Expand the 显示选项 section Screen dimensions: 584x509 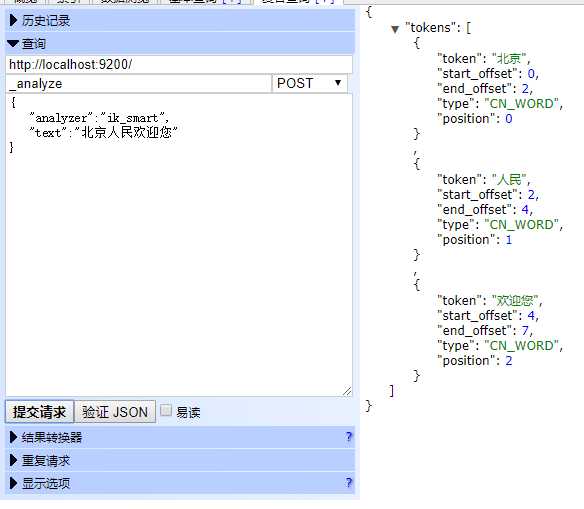tap(180, 483)
